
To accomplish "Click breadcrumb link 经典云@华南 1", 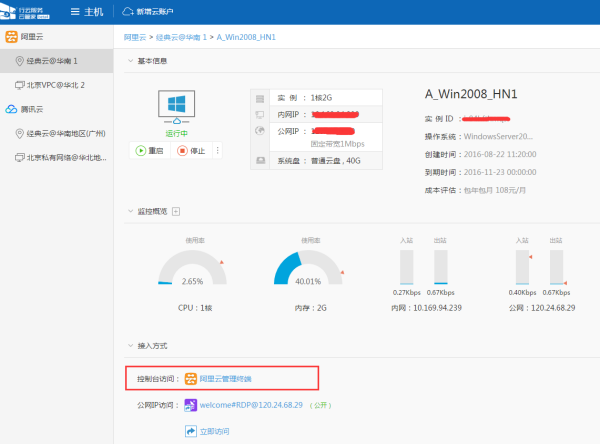I will (x=181, y=37).
